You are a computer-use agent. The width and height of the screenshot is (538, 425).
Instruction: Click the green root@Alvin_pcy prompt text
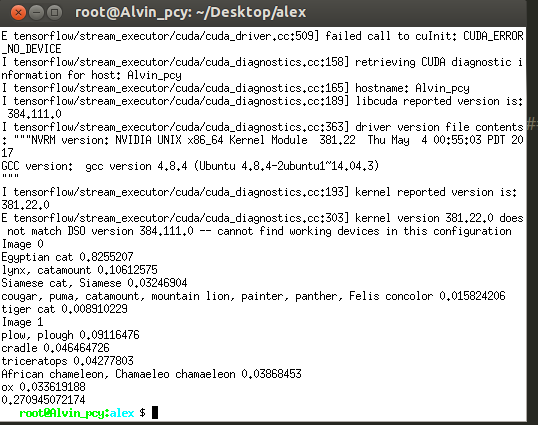pyautogui.click(x=62, y=413)
